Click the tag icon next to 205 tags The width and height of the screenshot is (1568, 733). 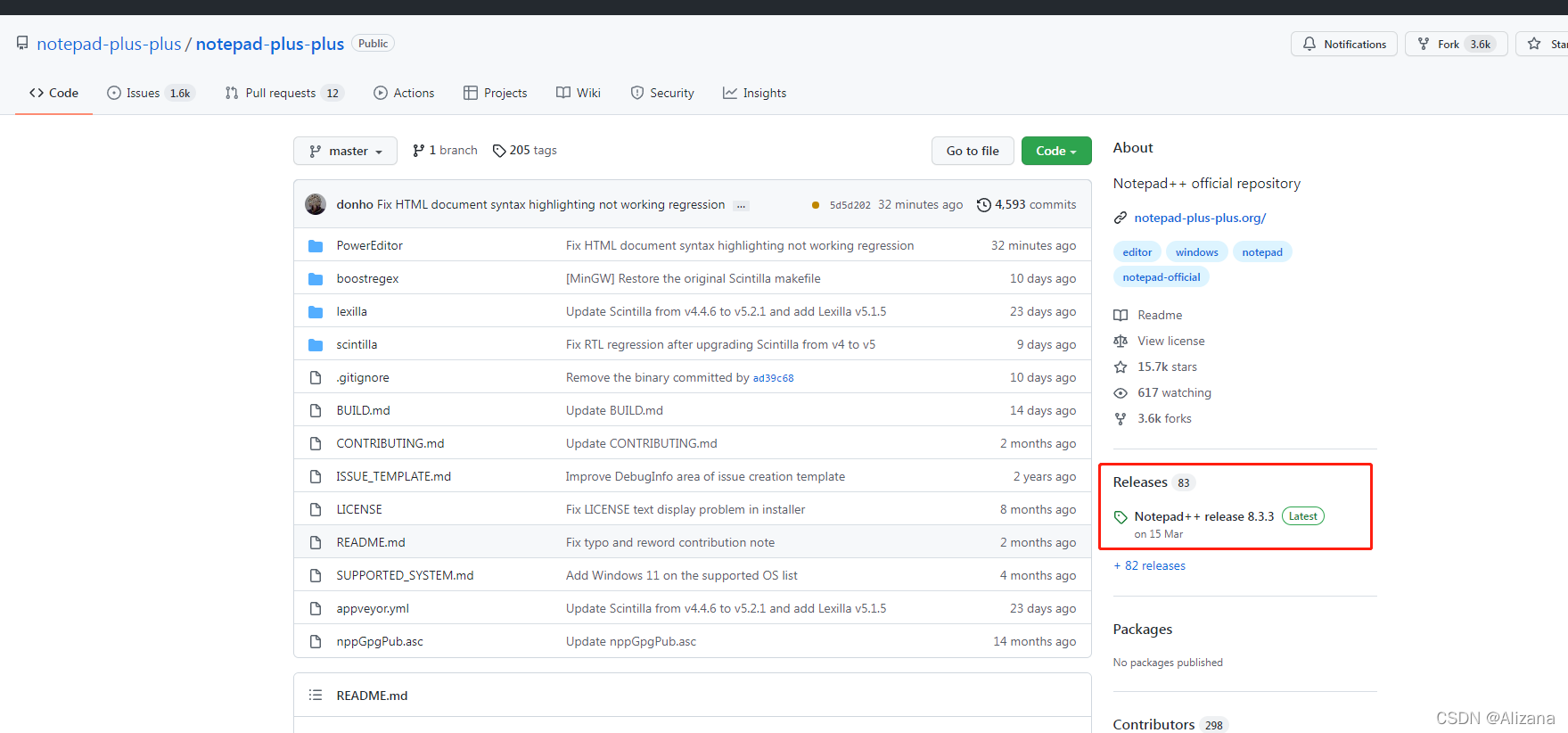[499, 151]
